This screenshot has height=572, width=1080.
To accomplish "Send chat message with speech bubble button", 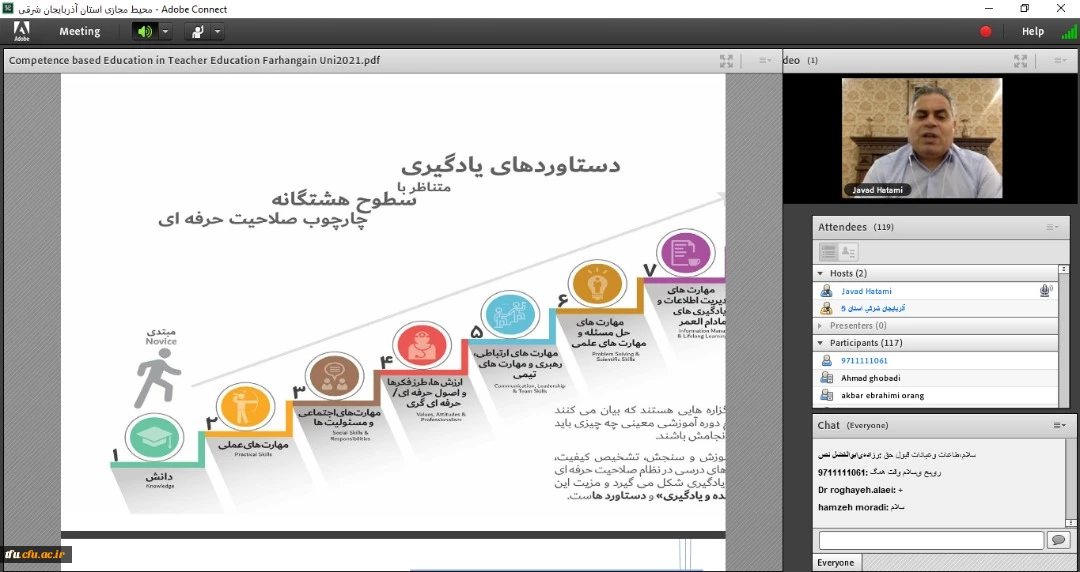I will point(1058,540).
